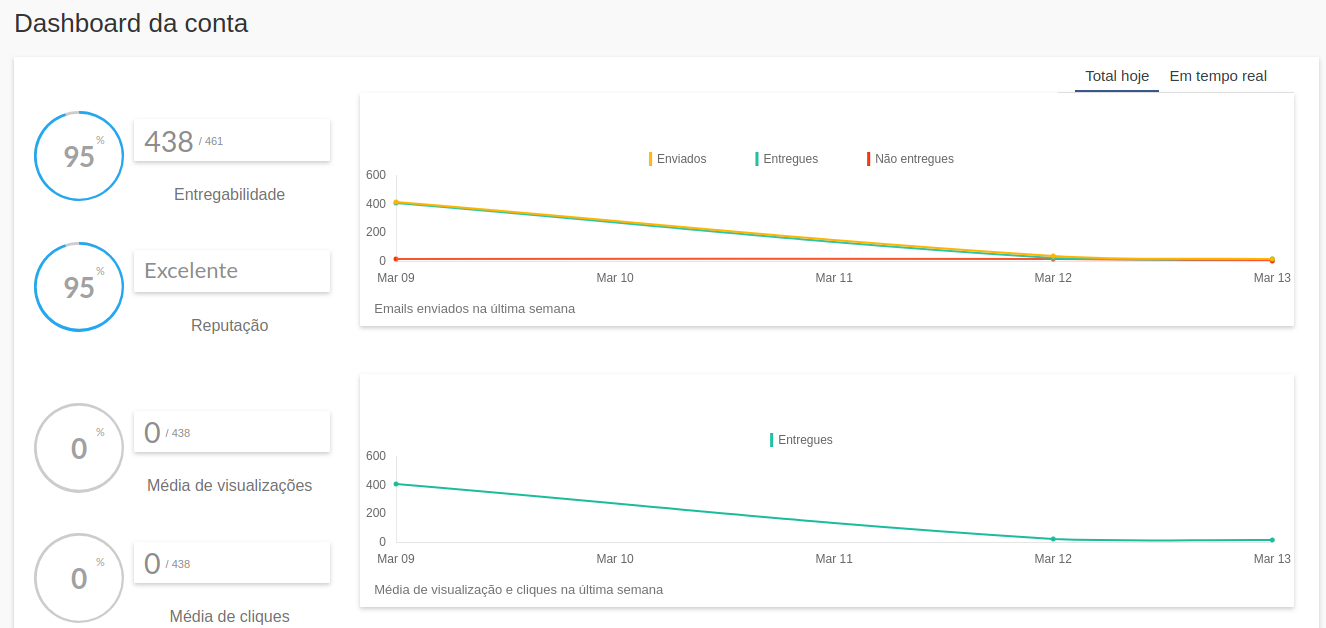
Task: Select the "Excelente" reputation card
Action: click(232, 271)
